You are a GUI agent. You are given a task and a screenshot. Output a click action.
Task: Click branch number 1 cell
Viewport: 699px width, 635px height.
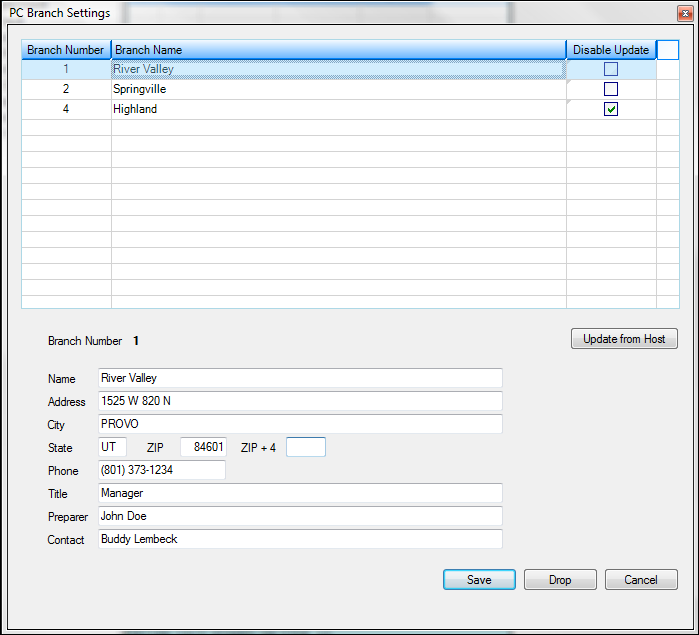(66, 69)
